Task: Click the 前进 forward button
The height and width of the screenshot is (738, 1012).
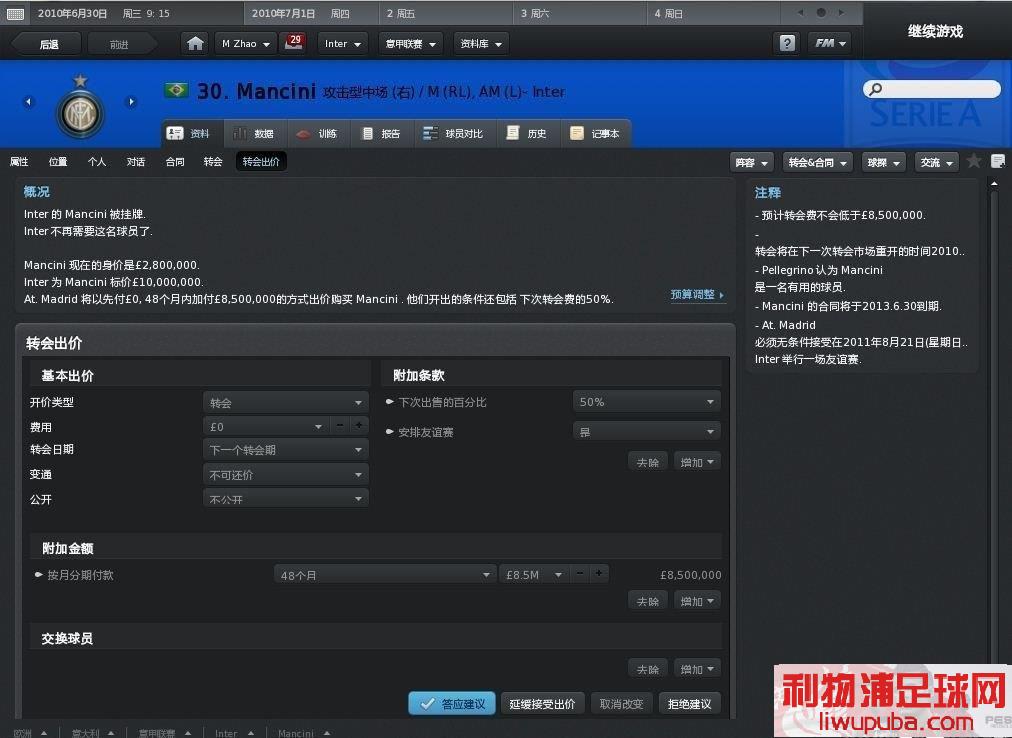Action: click(x=120, y=44)
